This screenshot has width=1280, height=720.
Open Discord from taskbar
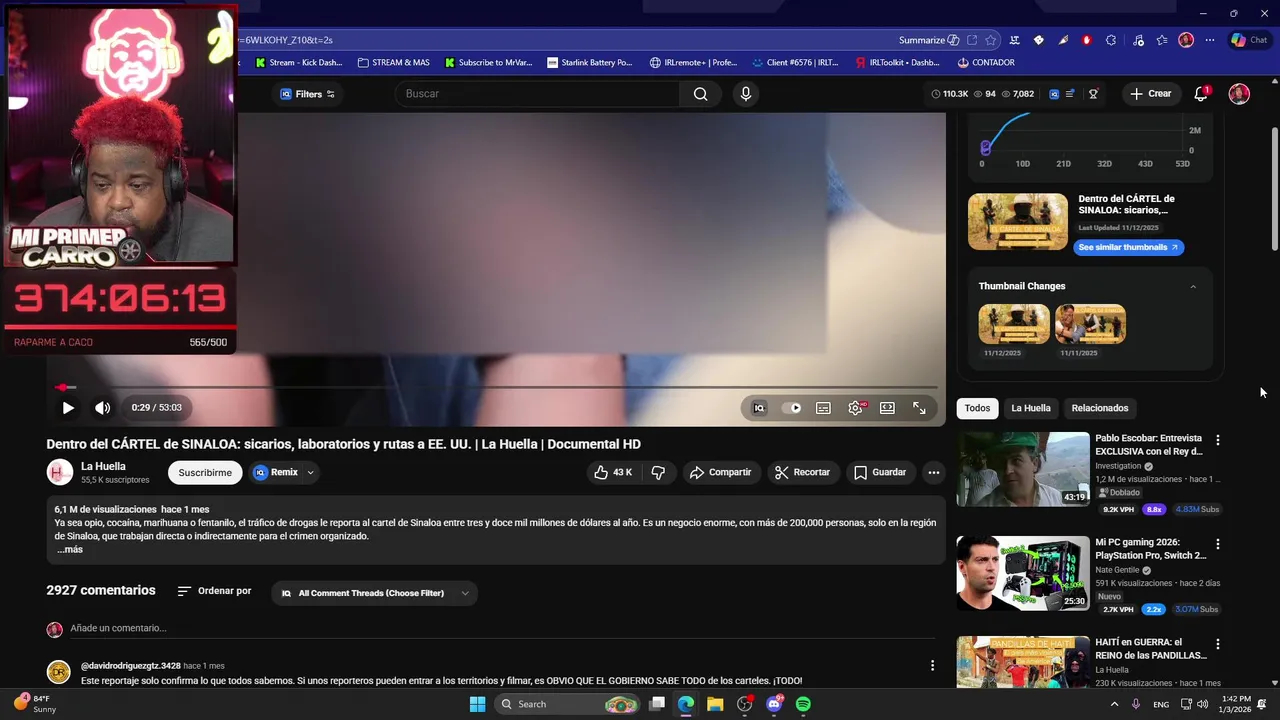774,704
